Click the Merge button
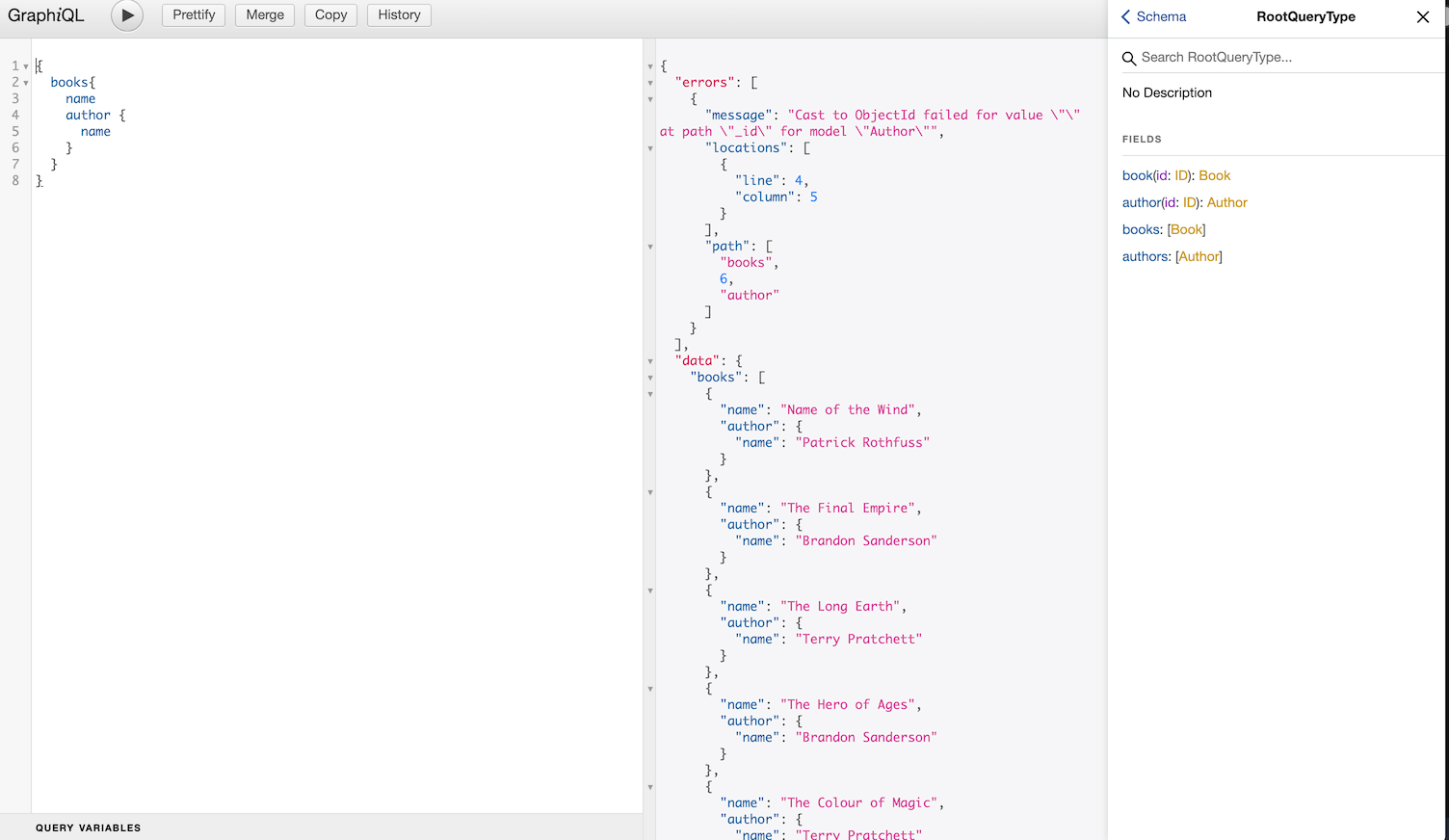The width and height of the screenshot is (1449, 840). click(x=265, y=15)
